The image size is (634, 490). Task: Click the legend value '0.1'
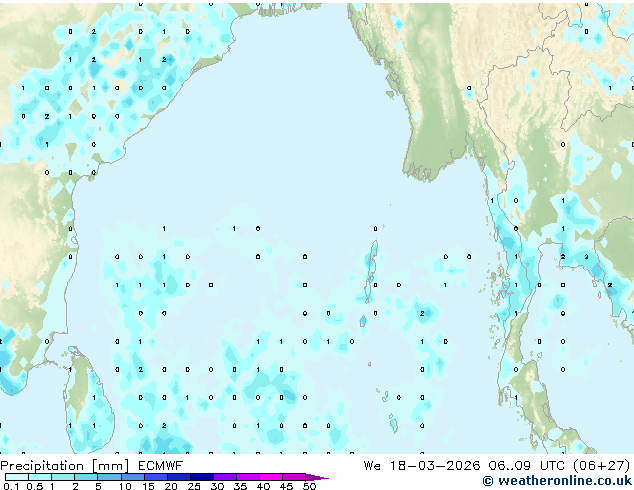(x=11, y=486)
